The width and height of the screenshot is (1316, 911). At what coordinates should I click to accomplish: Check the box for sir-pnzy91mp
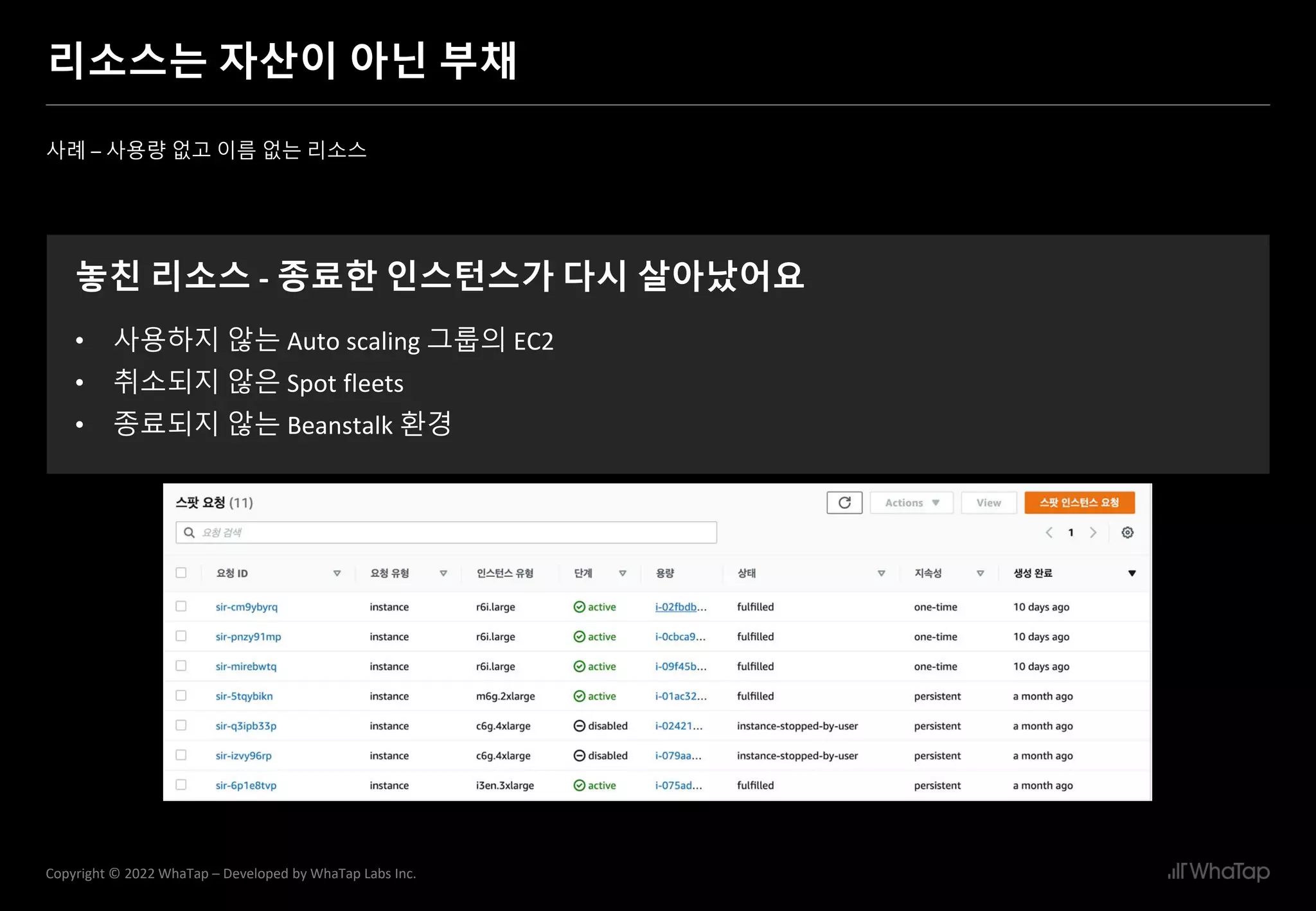(x=181, y=636)
